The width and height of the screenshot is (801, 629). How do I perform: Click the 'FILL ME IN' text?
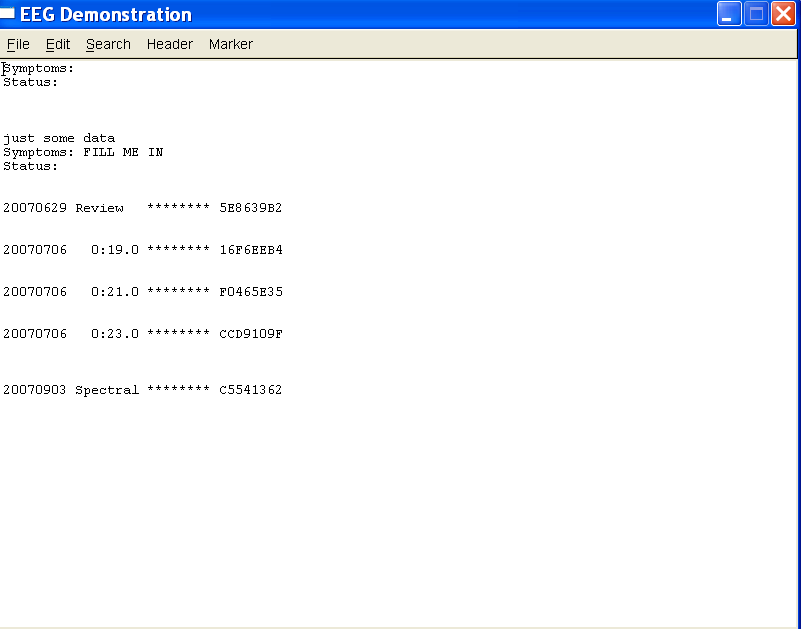[x=123, y=152]
